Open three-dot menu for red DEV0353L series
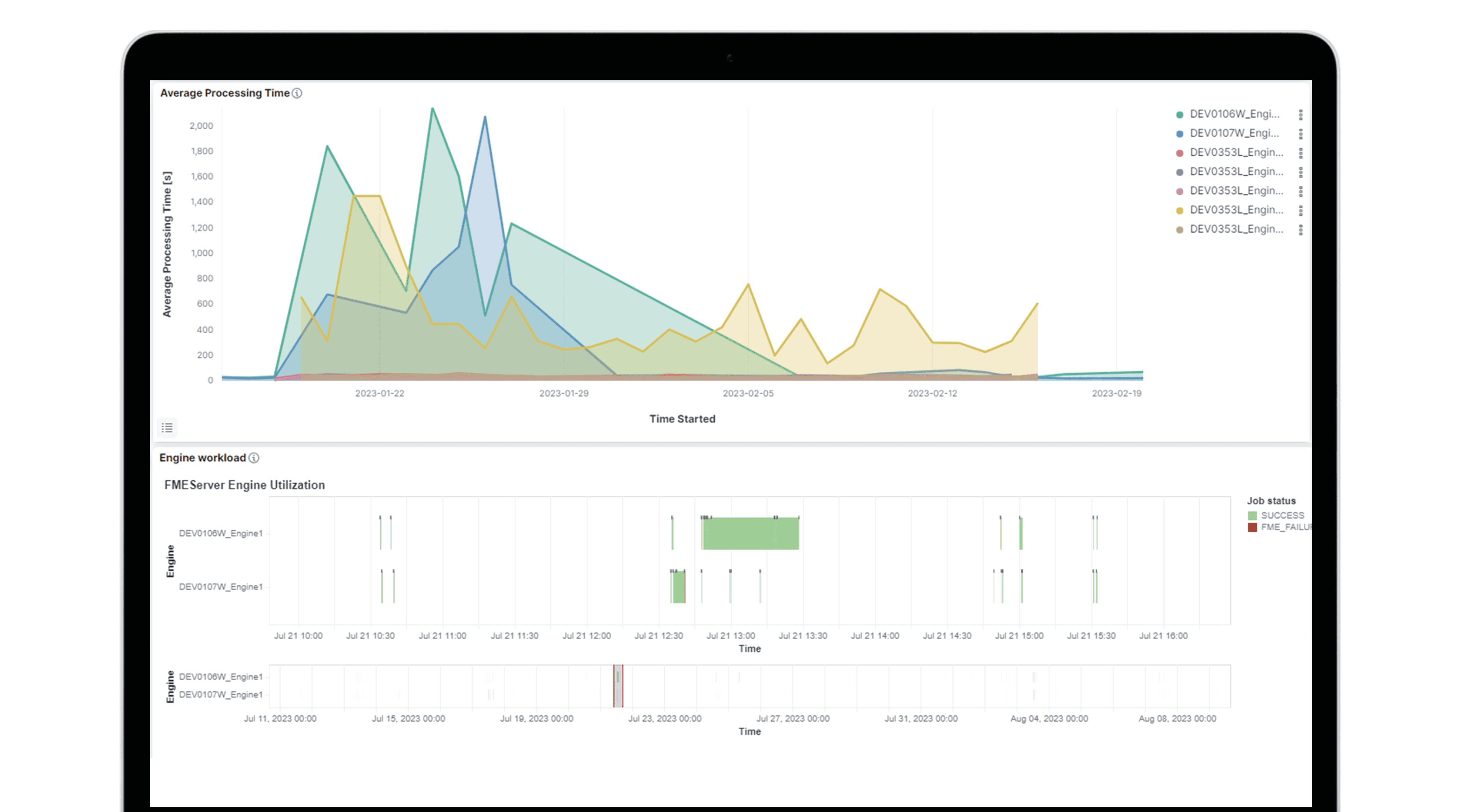Image resolution: width=1462 pixels, height=812 pixels. coord(1300,153)
